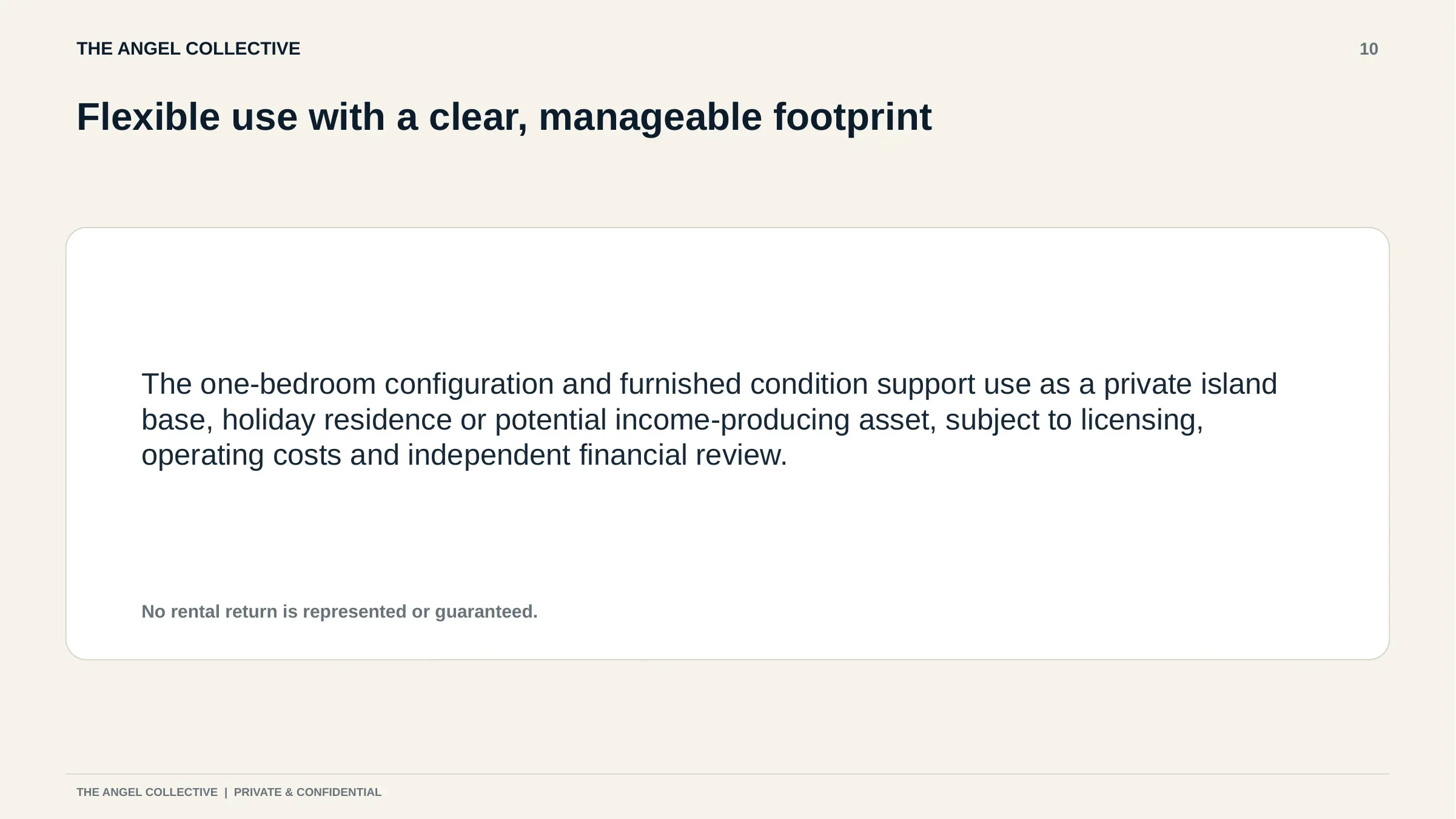
Task: Click independent financial review text
Action: (x=597, y=455)
